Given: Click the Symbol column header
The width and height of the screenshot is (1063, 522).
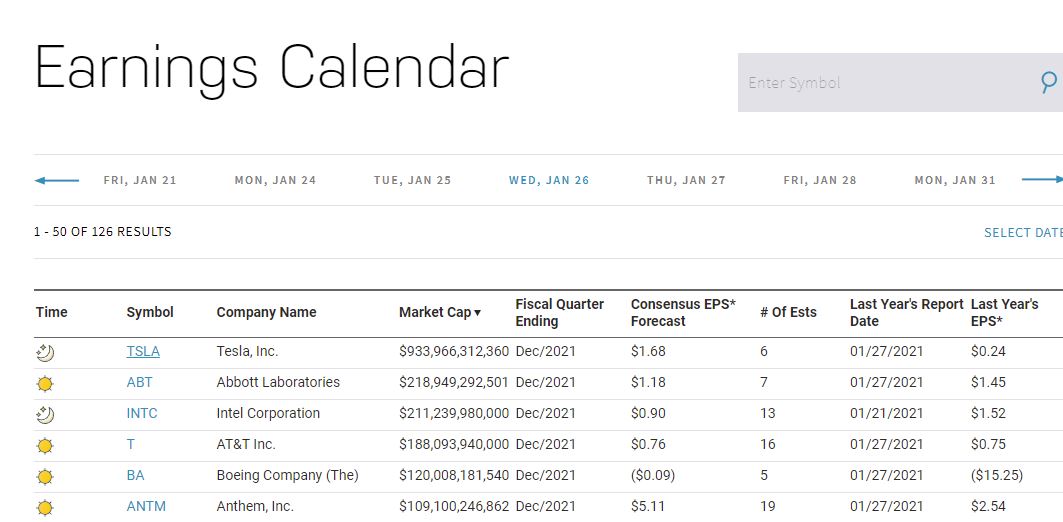Looking at the screenshot, I should coord(150,313).
